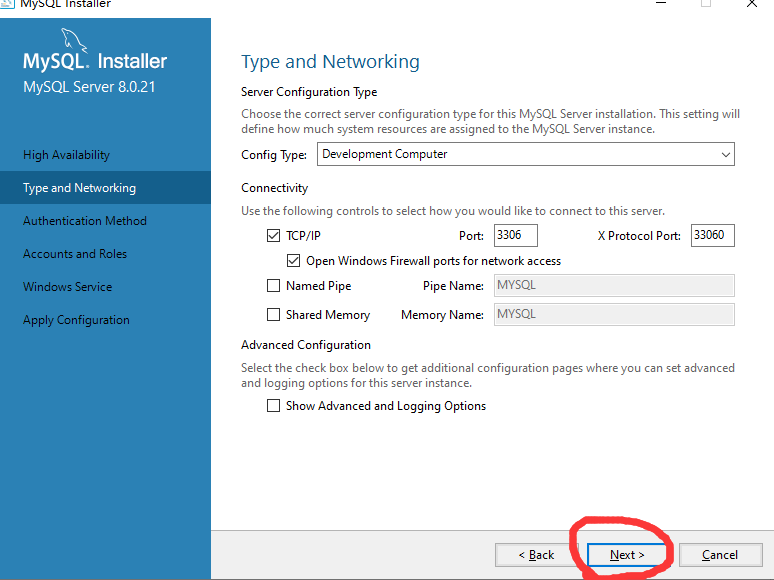
Task: Enable Show Advanced and Logging Options
Action: (x=273, y=406)
